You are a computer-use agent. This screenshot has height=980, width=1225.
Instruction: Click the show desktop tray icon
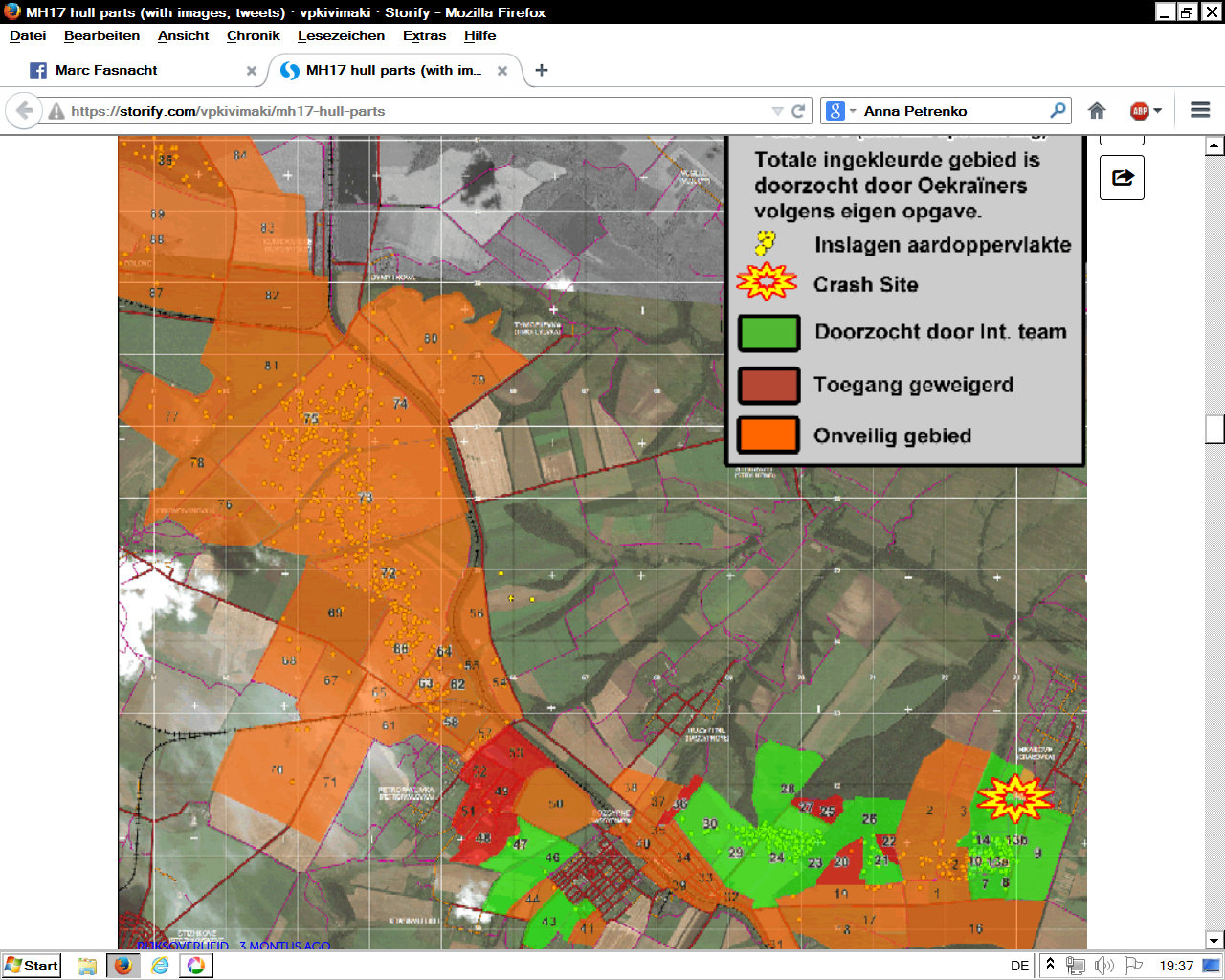click(x=1212, y=966)
